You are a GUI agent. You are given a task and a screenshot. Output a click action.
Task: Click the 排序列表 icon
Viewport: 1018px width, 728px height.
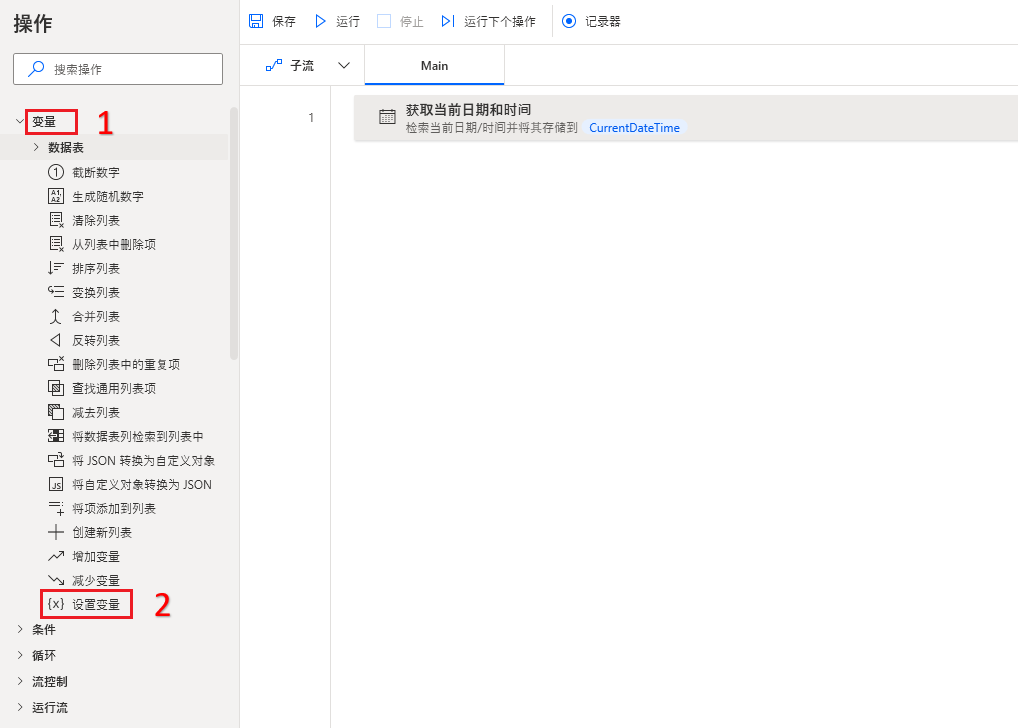tap(56, 268)
